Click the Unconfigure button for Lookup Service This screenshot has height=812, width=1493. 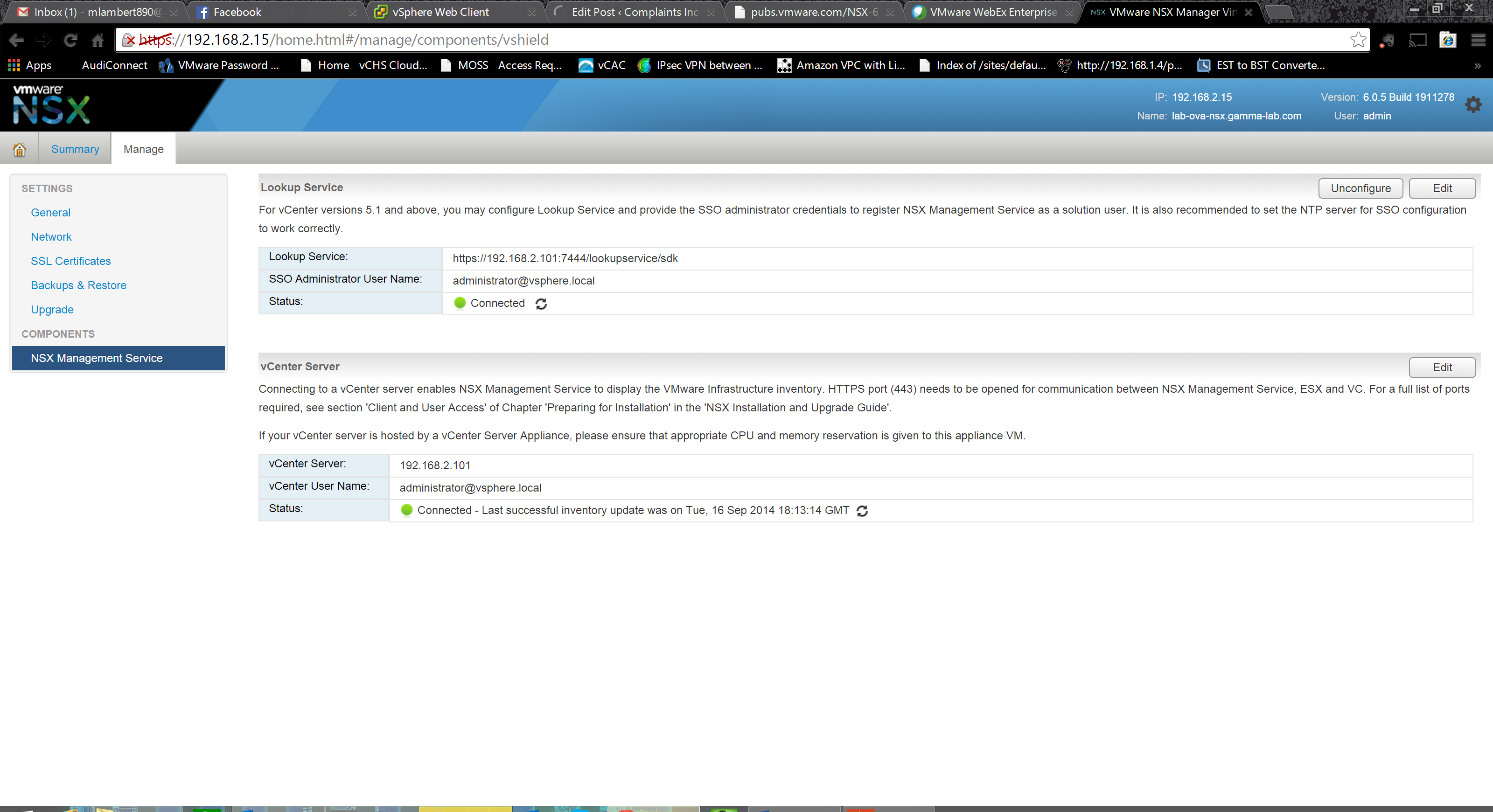click(x=1360, y=188)
